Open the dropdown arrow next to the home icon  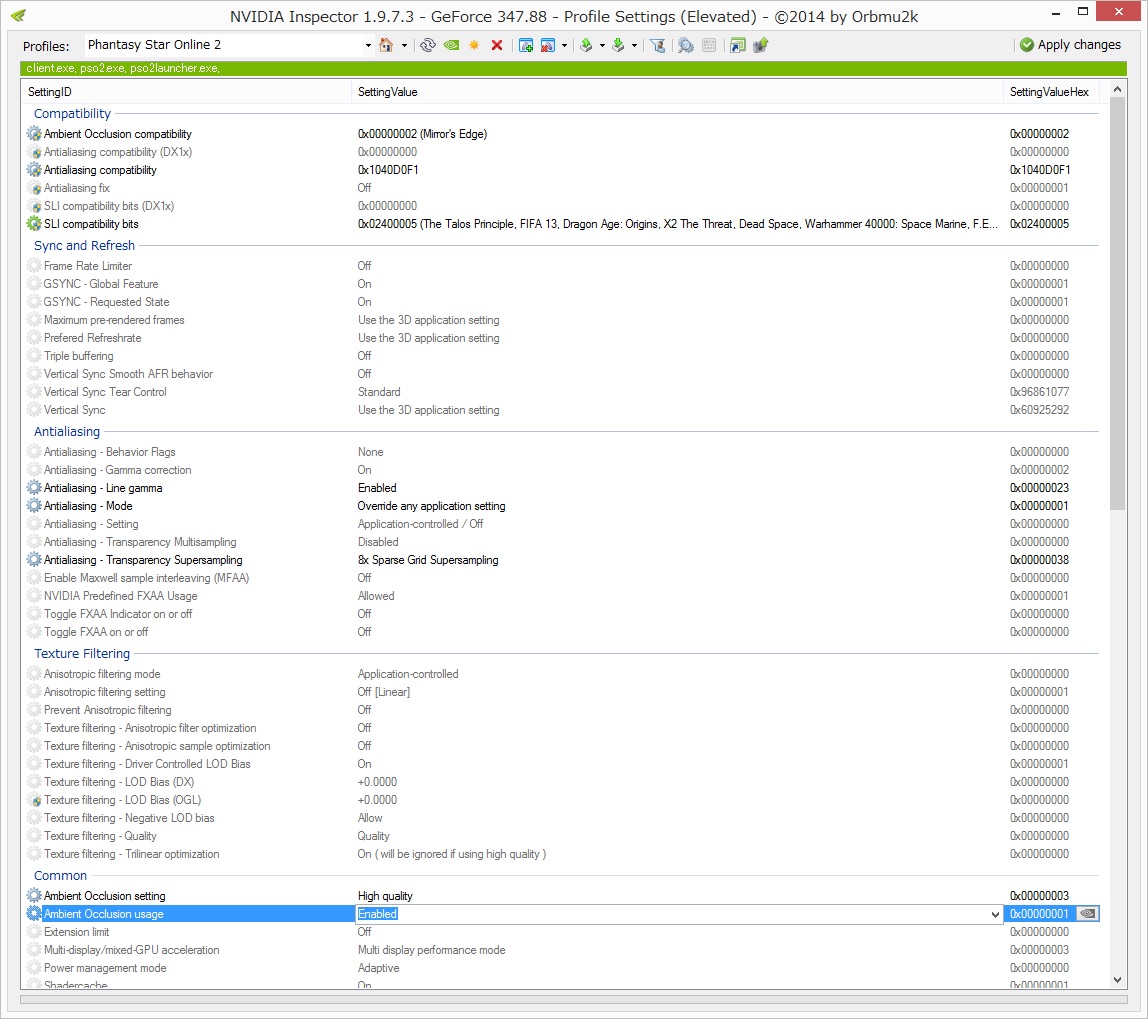click(404, 45)
